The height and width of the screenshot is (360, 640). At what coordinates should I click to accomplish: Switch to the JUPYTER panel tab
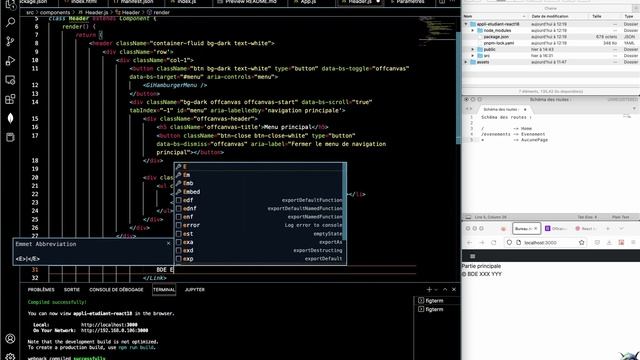pos(195,289)
